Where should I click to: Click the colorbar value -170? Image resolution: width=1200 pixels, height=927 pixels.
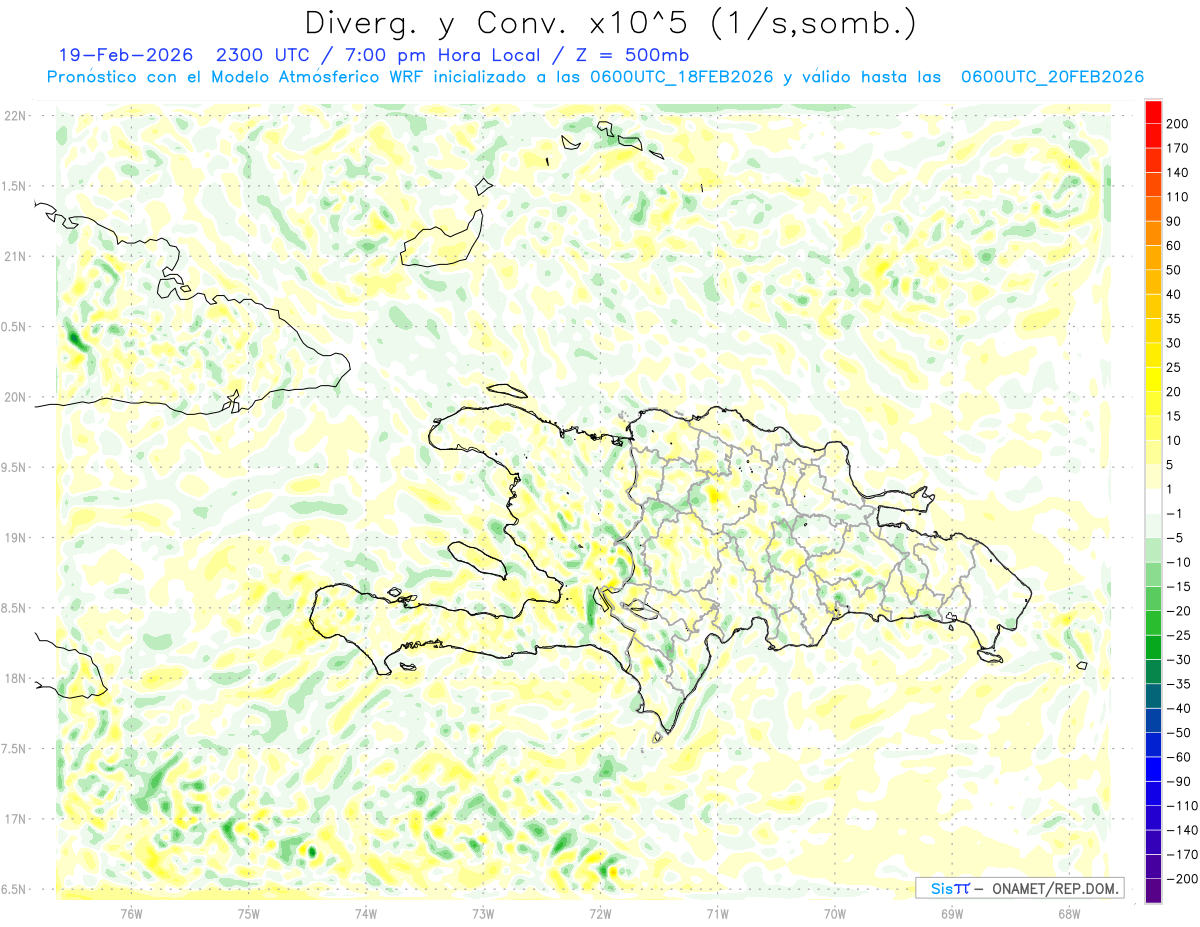click(x=1184, y=854)
